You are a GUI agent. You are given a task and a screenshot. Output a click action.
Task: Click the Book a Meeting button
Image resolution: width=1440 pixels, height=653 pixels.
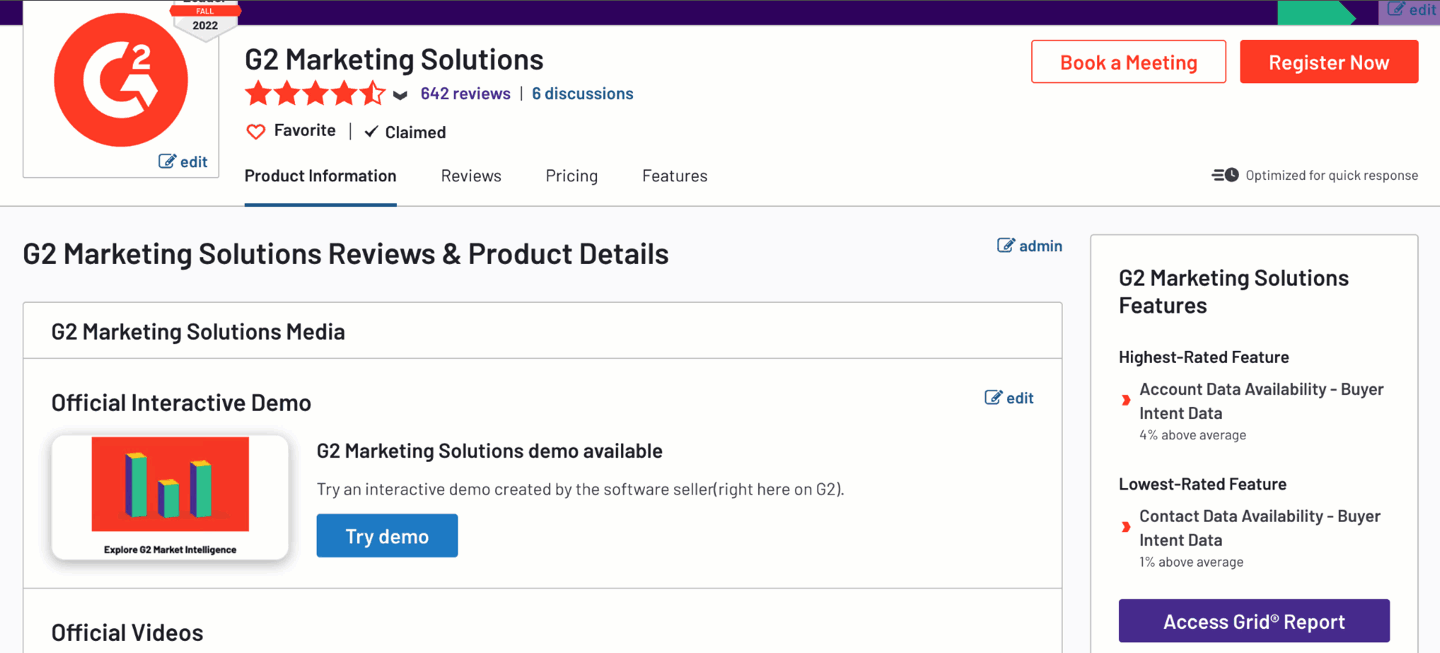tap(1128, 61)
